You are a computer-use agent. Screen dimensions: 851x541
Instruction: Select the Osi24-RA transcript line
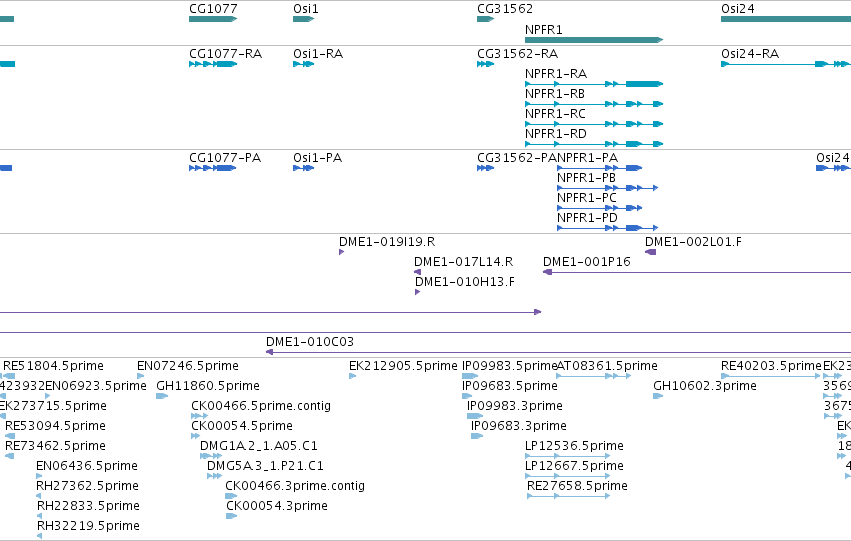click(786, 64)
